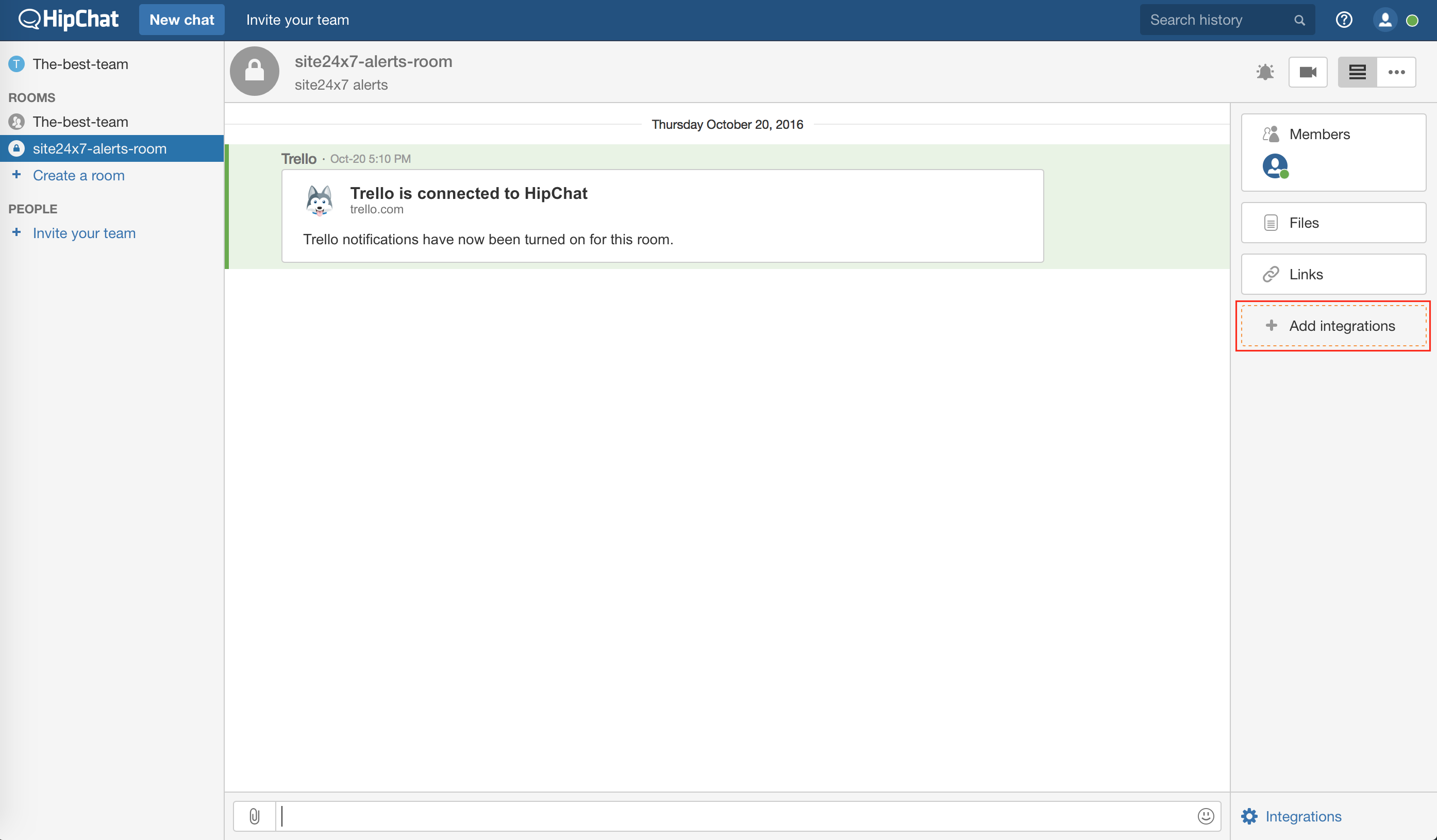Image resolution: width=1437 pixels, height=840 pixels.
Task: Open the room actions ellipsis menu
Action: pyautogui.click(x=1396, y=72)
